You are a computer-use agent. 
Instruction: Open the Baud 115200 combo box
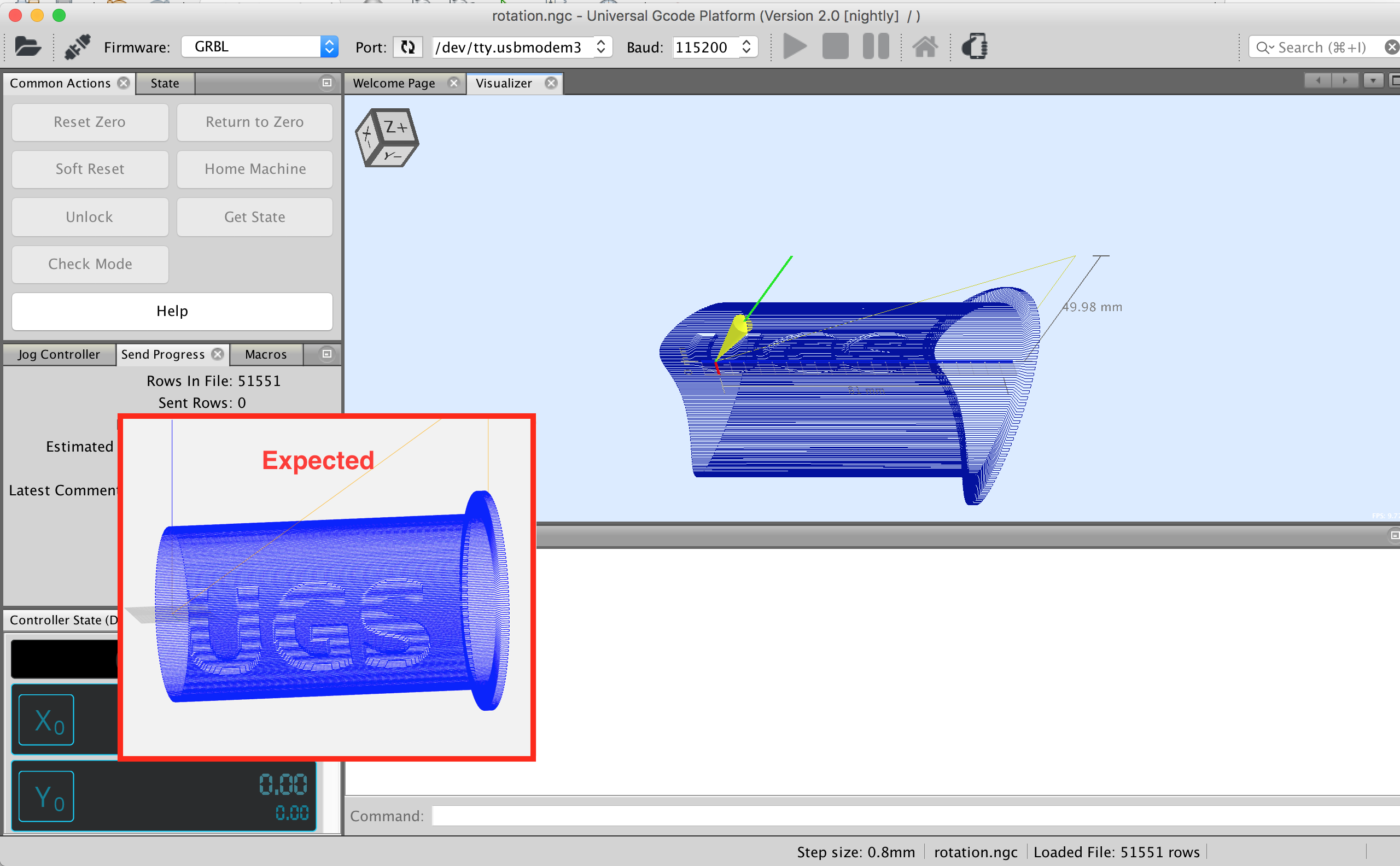pos(715,46)
